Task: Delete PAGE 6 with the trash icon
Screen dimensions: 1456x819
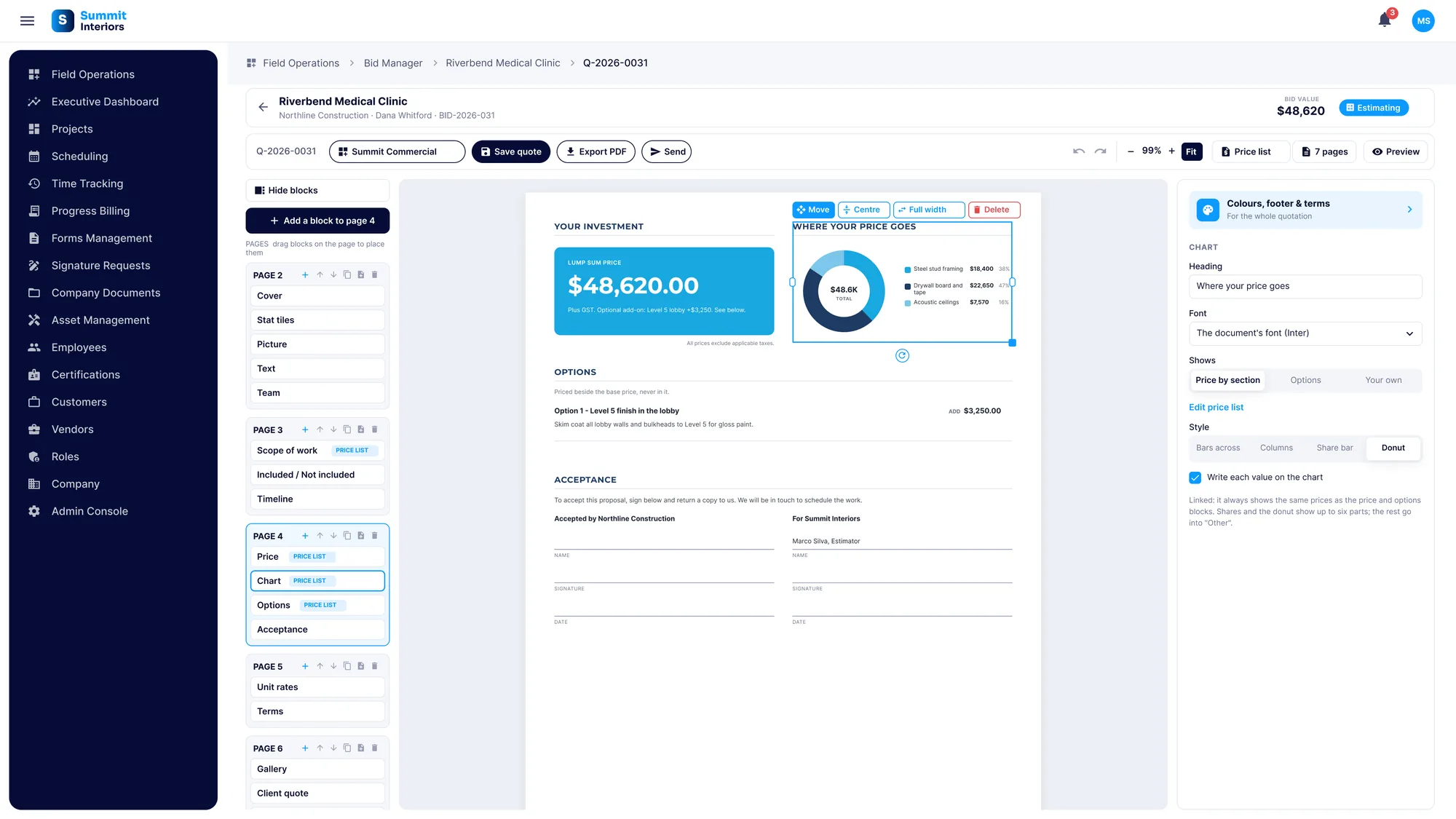Action: [x=375, y=748]
